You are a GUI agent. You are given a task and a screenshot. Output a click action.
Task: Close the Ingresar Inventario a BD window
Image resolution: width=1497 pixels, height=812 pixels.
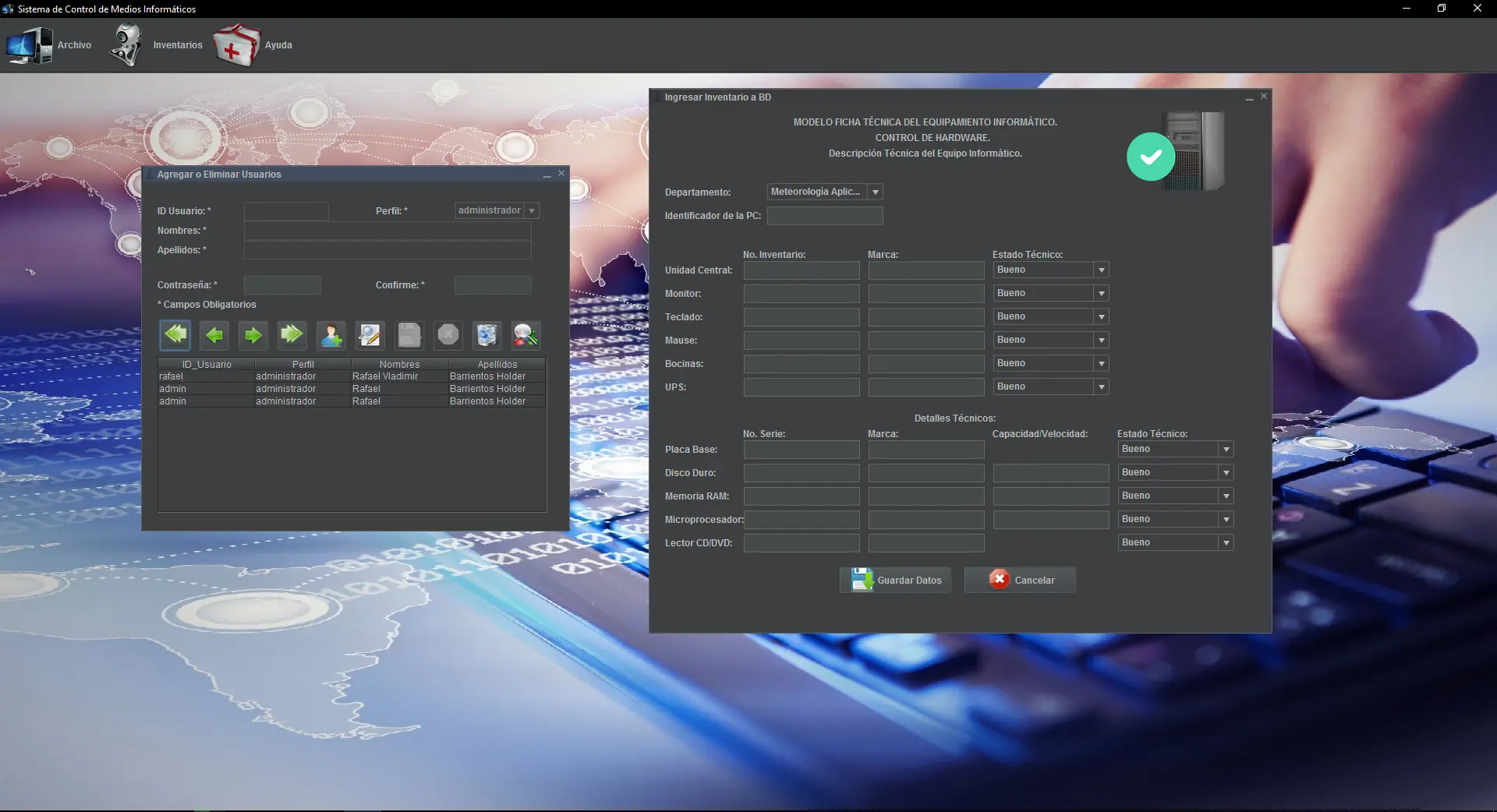[x=1264, y=96]
